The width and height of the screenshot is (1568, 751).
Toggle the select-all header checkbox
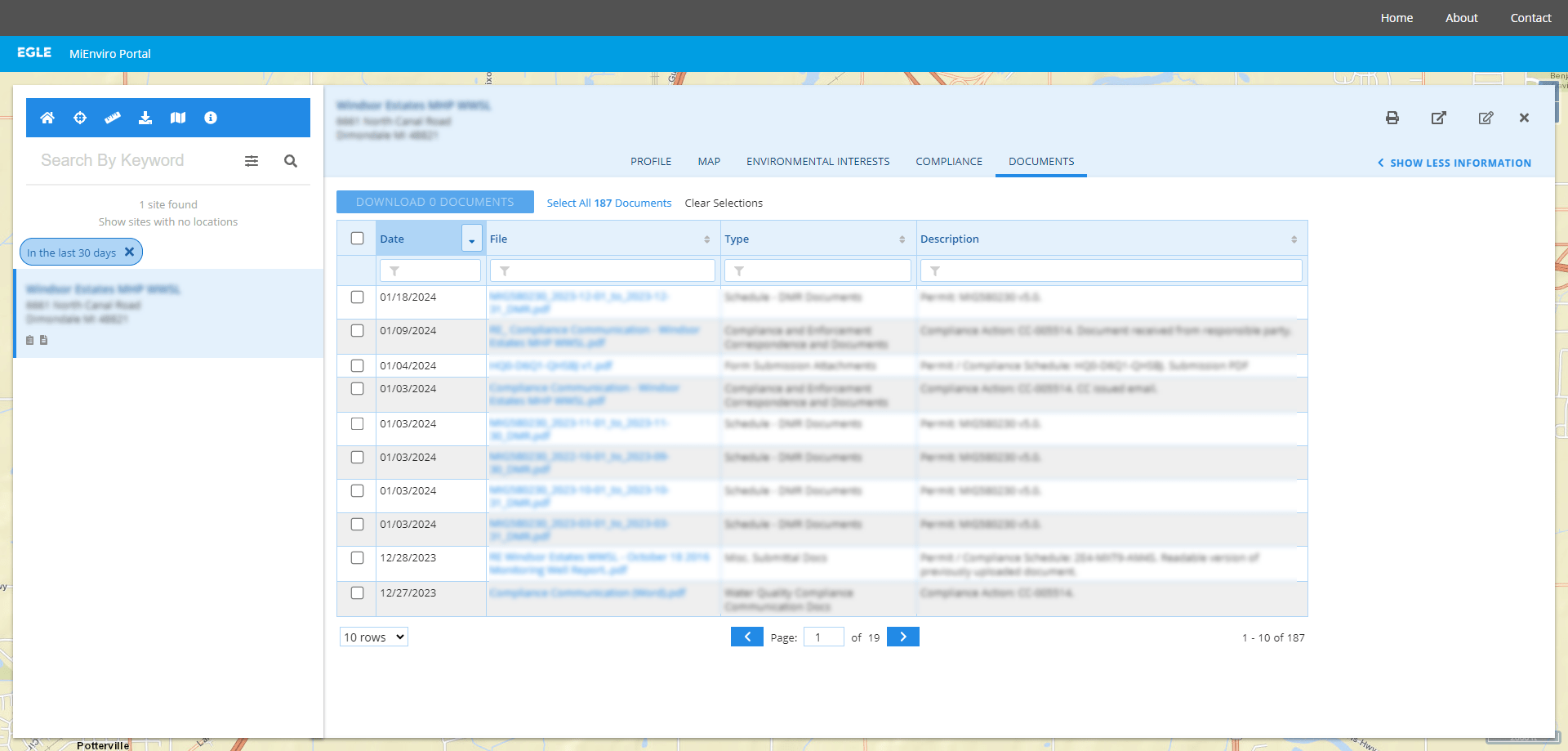click(x=357, y=239)
